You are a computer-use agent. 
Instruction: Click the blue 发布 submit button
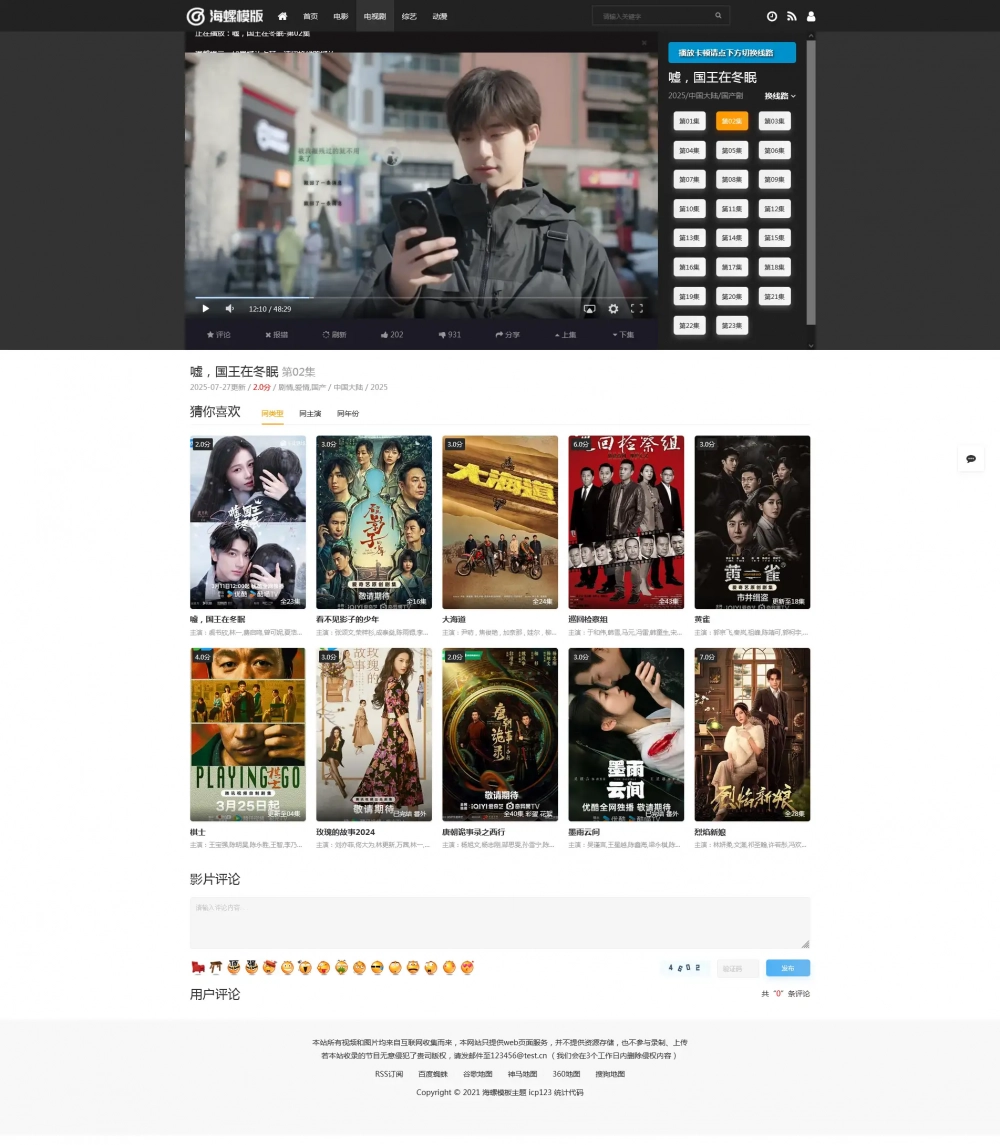tap(788, 968)
